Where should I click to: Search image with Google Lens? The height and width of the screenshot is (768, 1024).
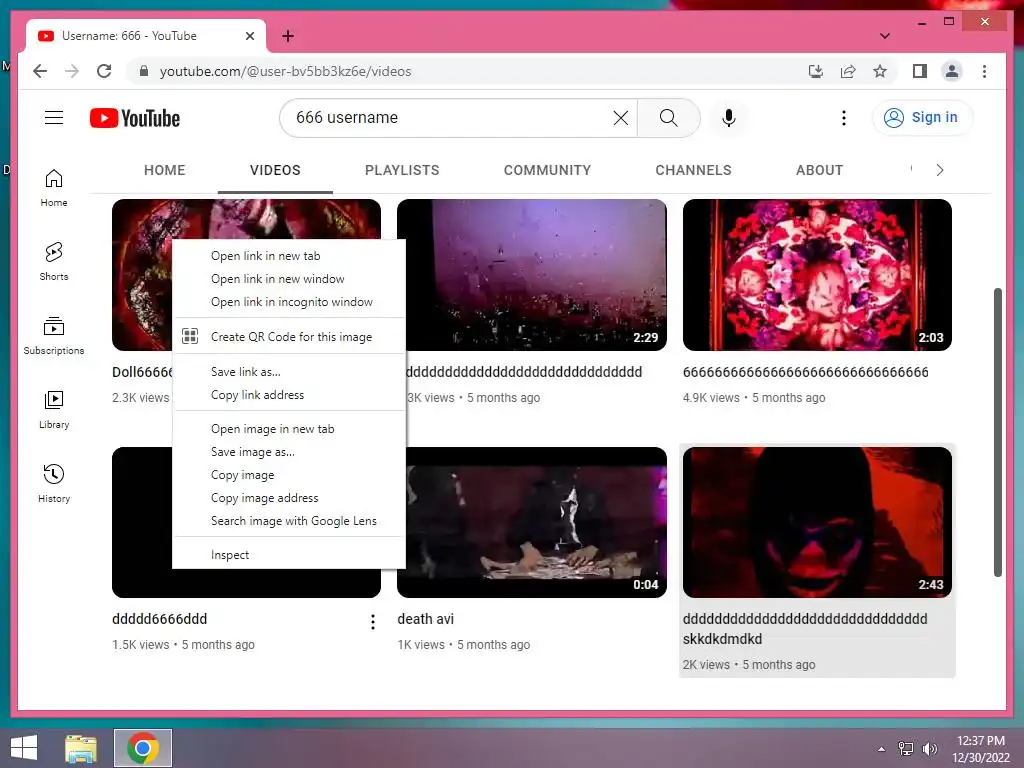(x=289, y=520)
